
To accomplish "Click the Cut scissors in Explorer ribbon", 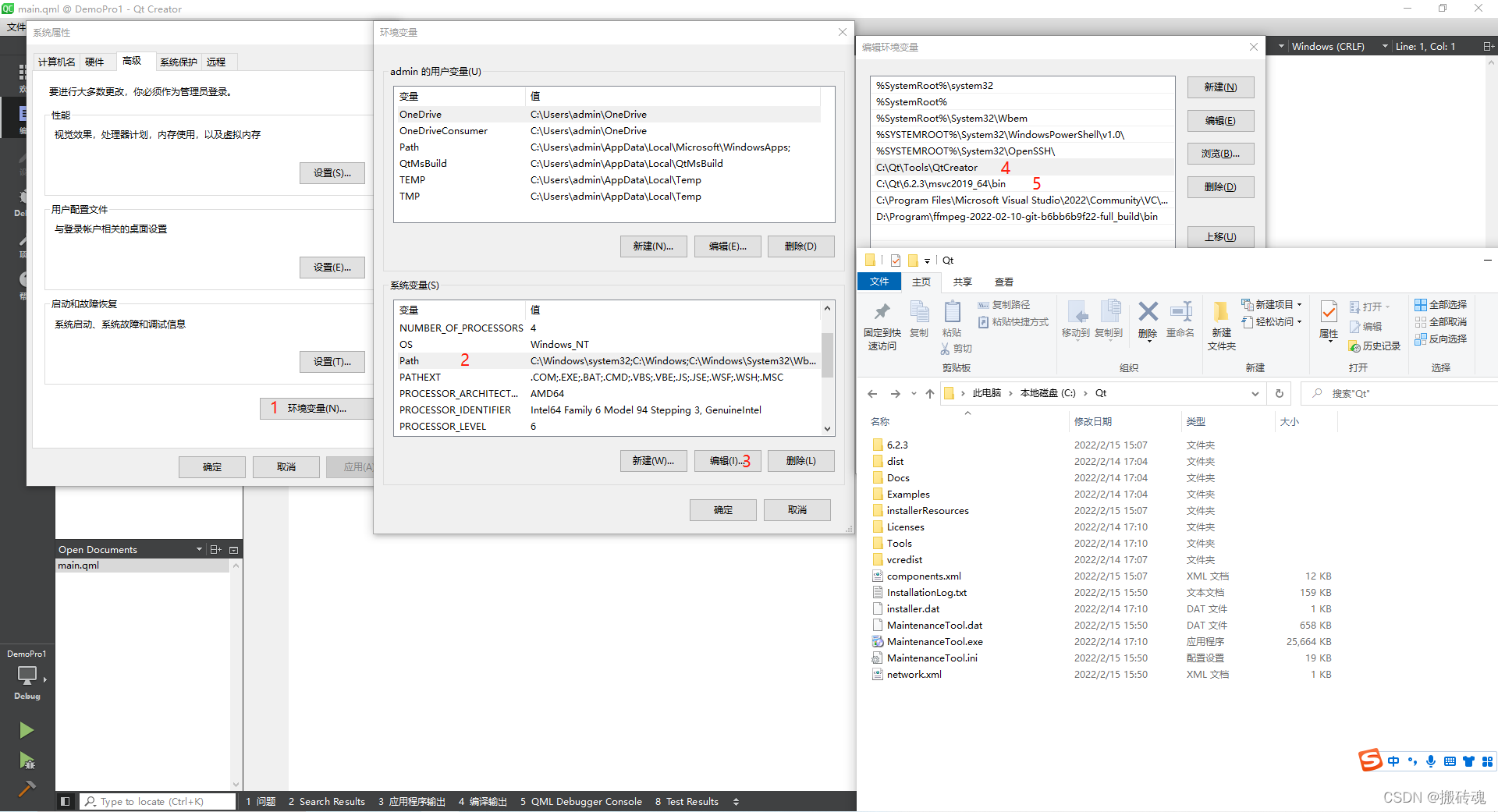I will [956, 349].
